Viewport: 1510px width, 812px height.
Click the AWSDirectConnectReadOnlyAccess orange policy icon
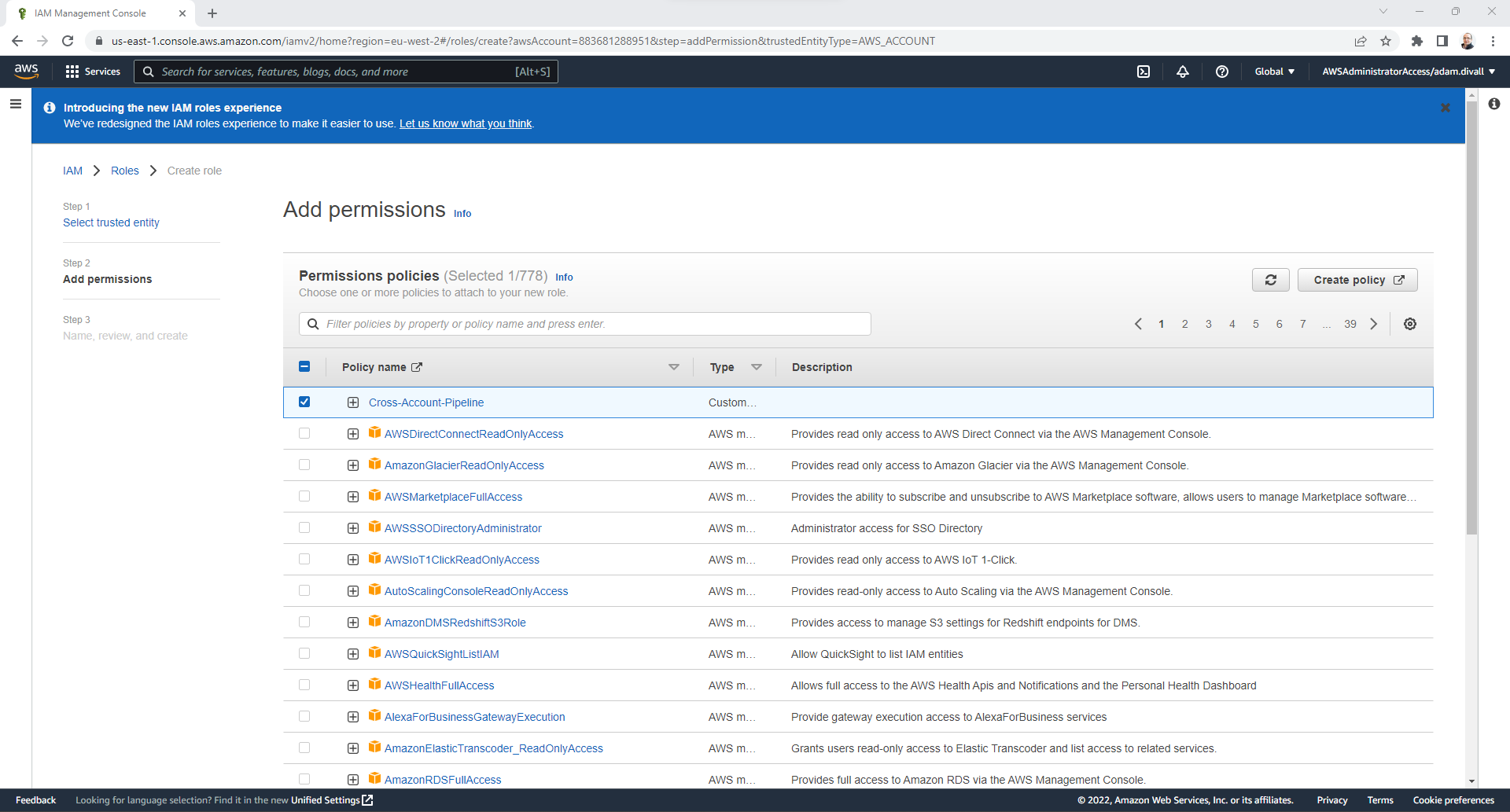pos(375,432)
